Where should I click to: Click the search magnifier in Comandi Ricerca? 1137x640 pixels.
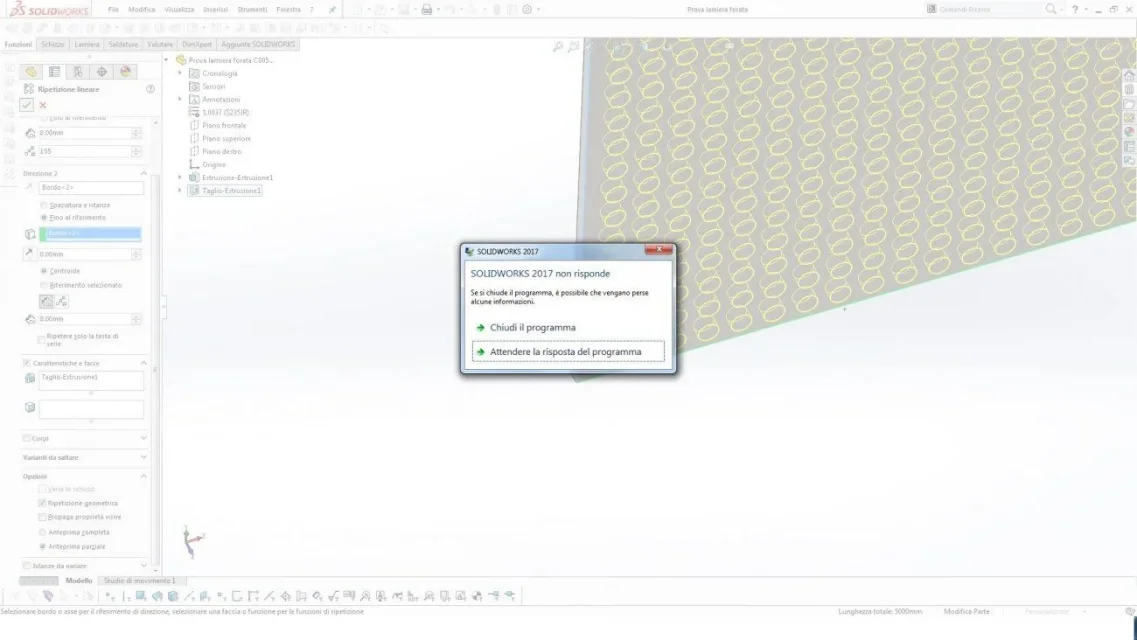click(x=1051, y=9)
